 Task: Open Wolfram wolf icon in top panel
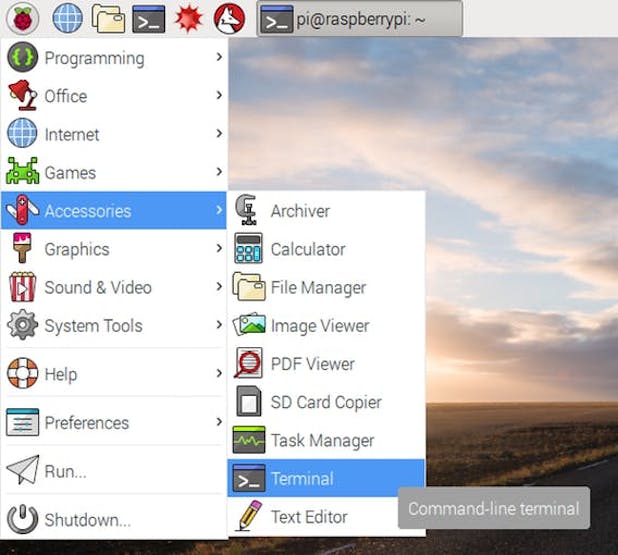229,19
